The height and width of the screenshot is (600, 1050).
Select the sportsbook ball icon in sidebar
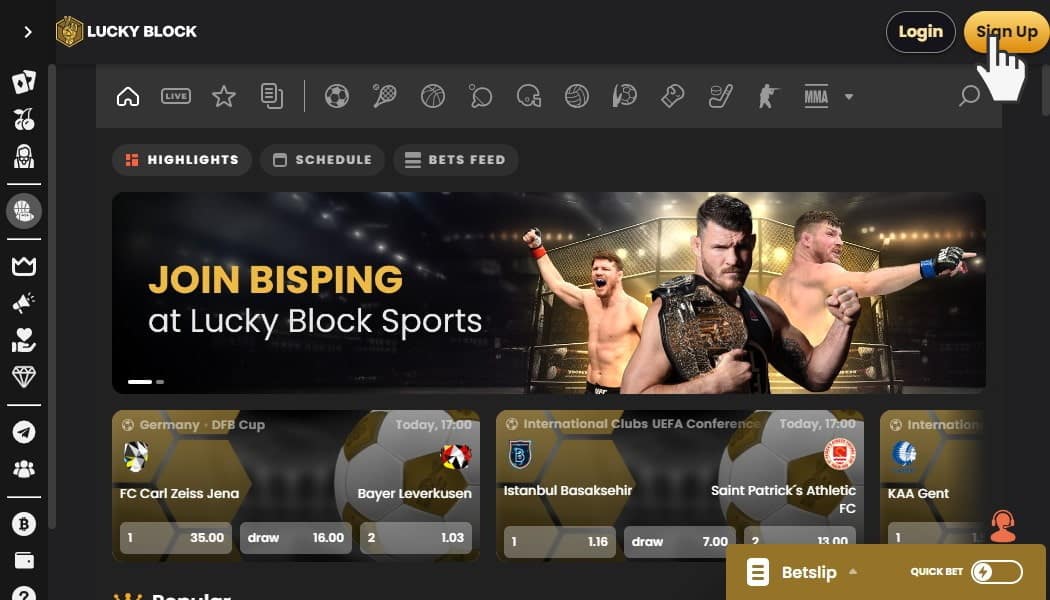(x=24, y=212)
